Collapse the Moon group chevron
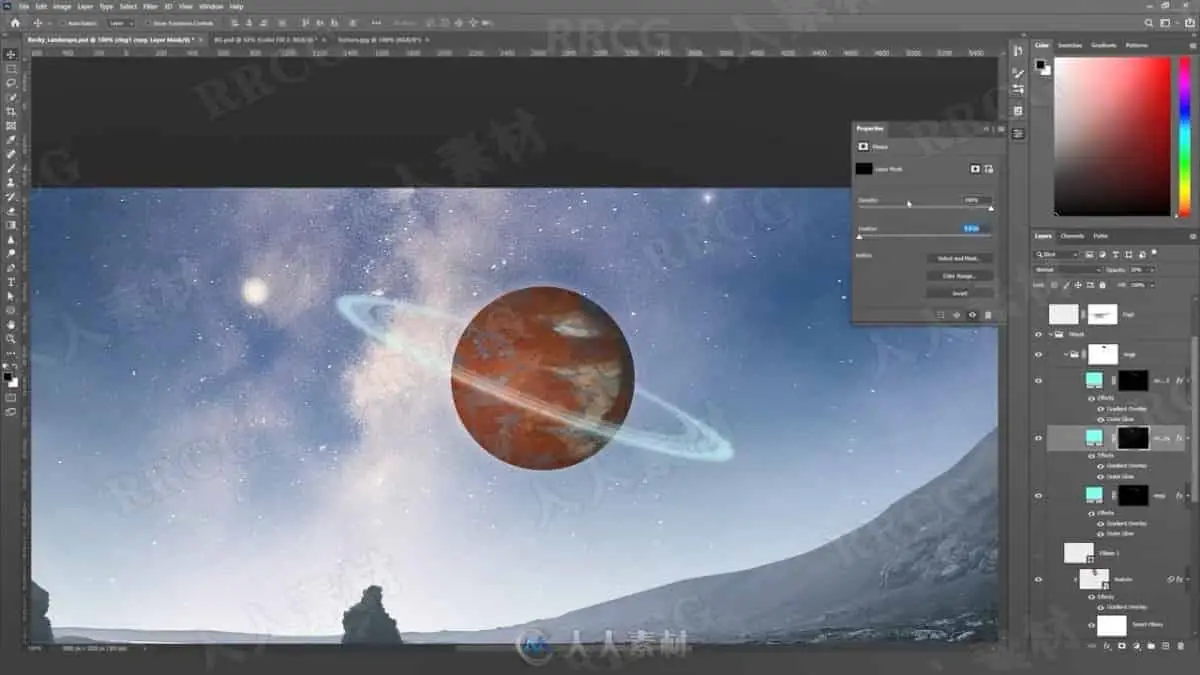The width and height of the screenshot is (1200, 675). pos(1050,334)
